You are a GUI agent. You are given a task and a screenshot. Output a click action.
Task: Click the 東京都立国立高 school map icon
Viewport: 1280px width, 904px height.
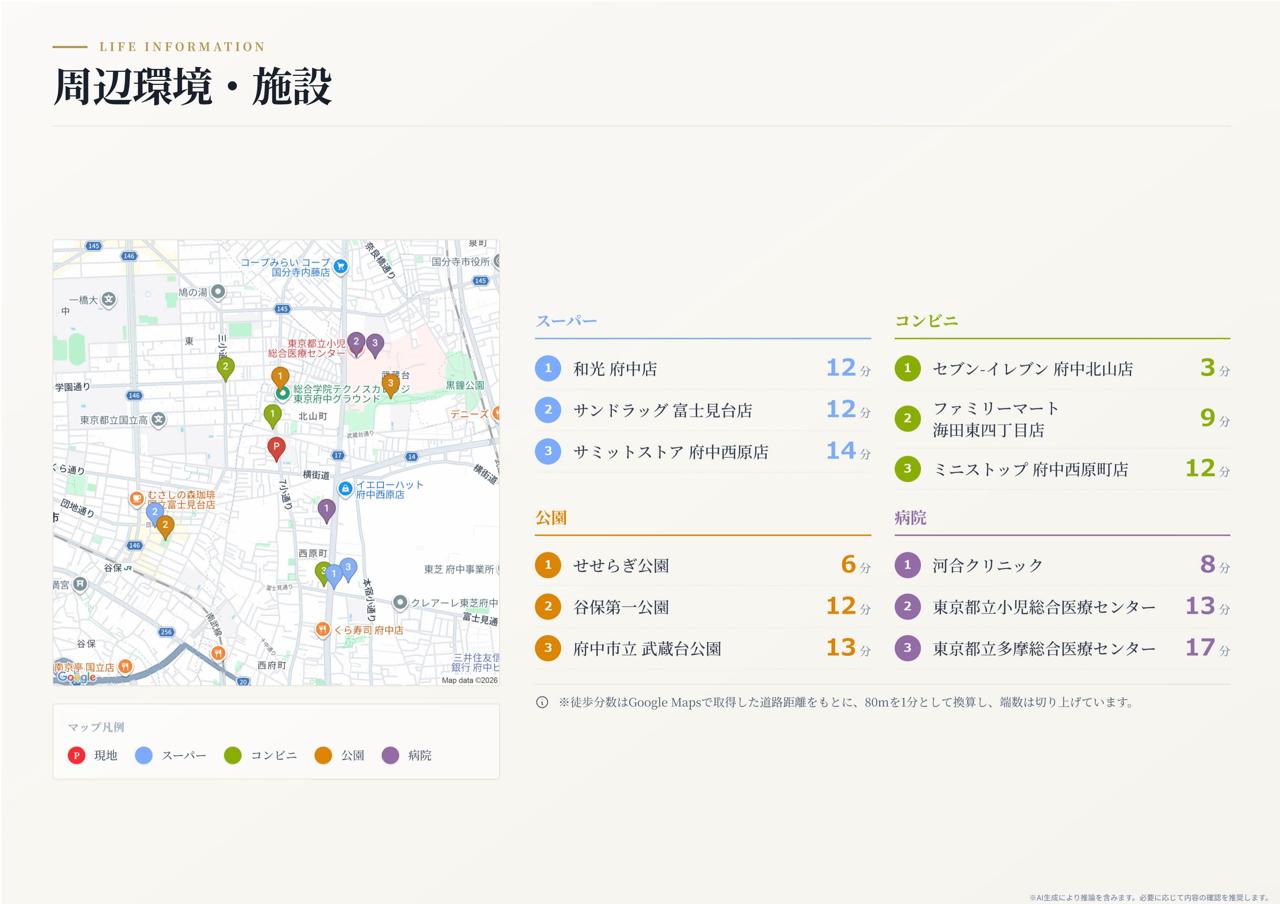tap(158, 420)
